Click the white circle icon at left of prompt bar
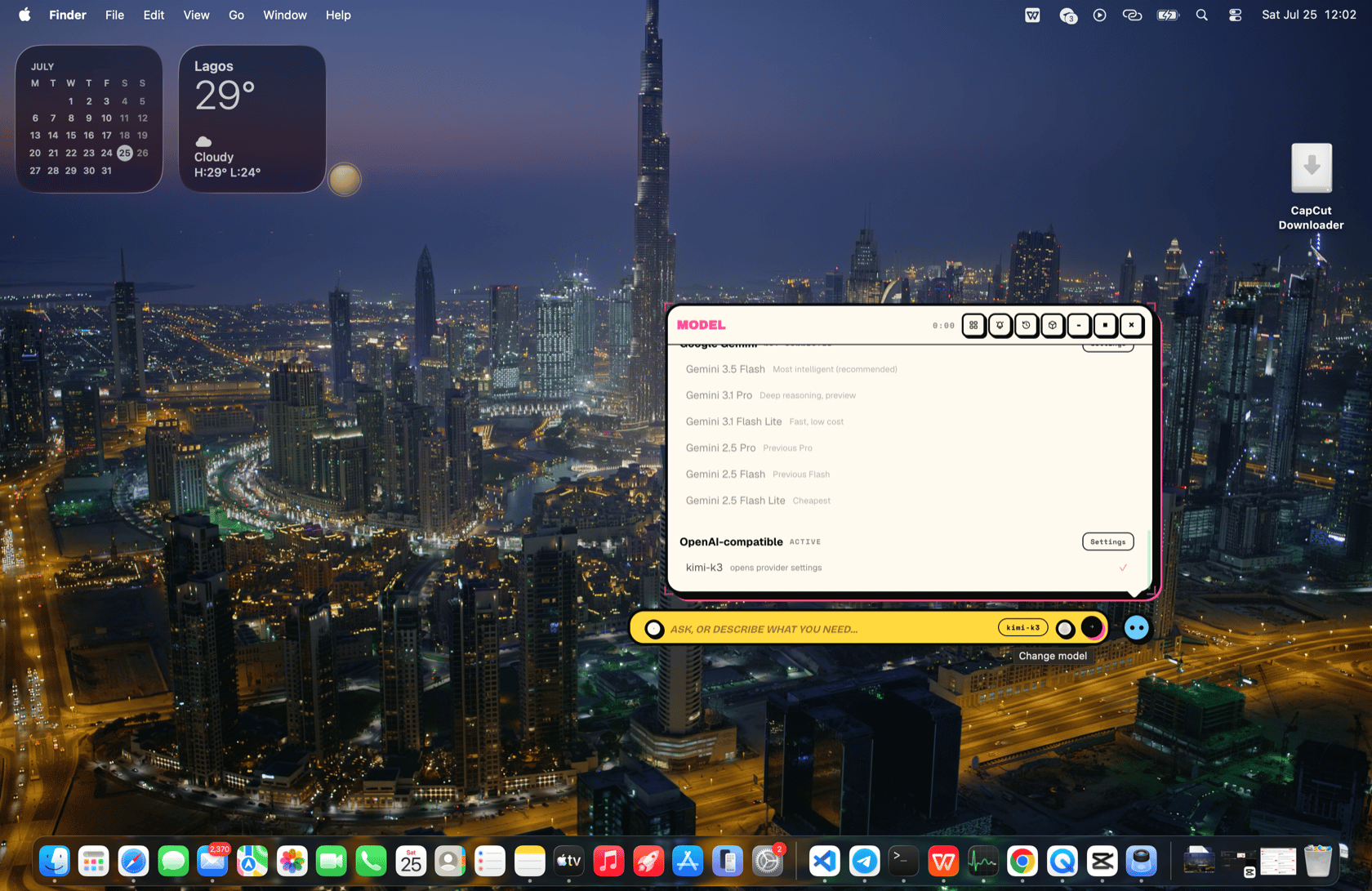Screen dimensions: 1372x891 (x=654, y=629)
